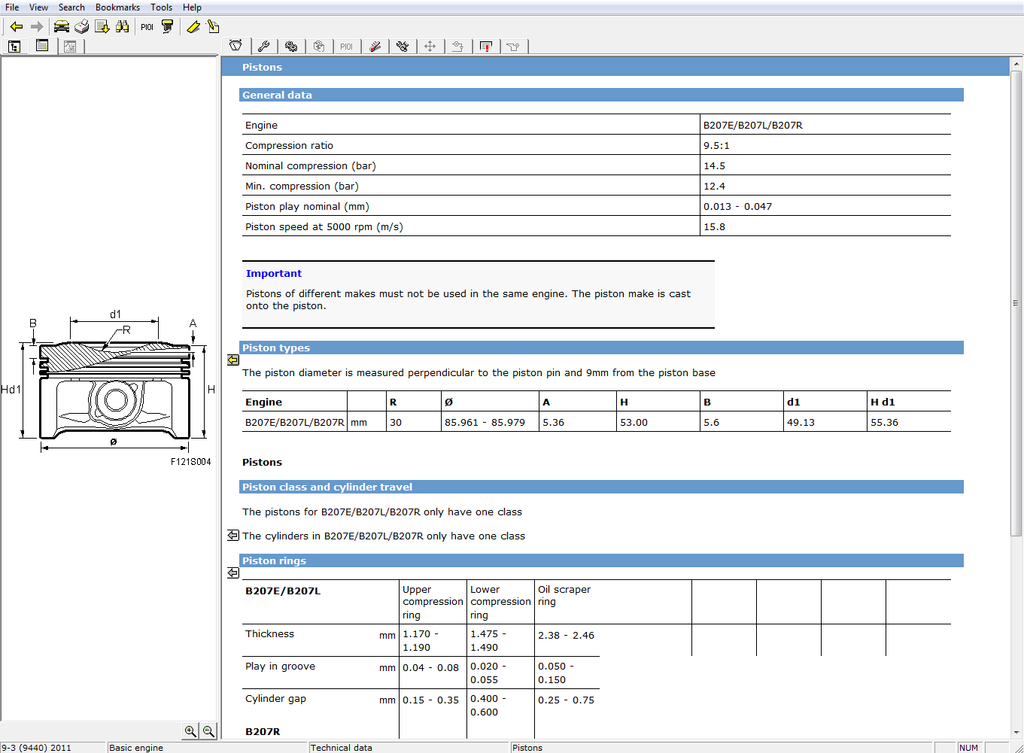
Task: Select the tree view tab in left panel
Action: pyautogui.click(x=15, y=46)
